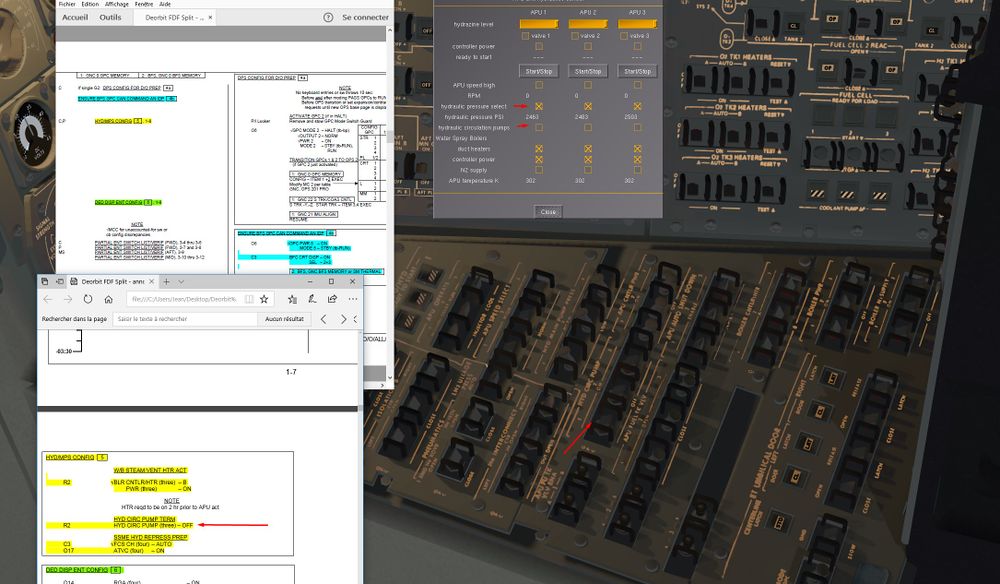The image size is (1000, 584).
Task: Click Start/Stop button for APU 2
Action: click(588, 71)
